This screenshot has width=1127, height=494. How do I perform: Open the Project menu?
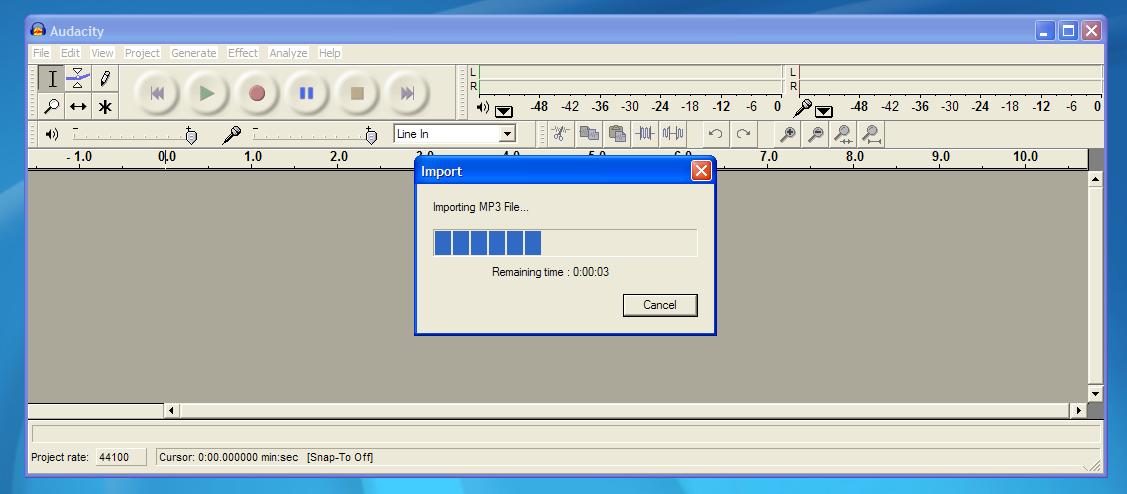point(142,53)
